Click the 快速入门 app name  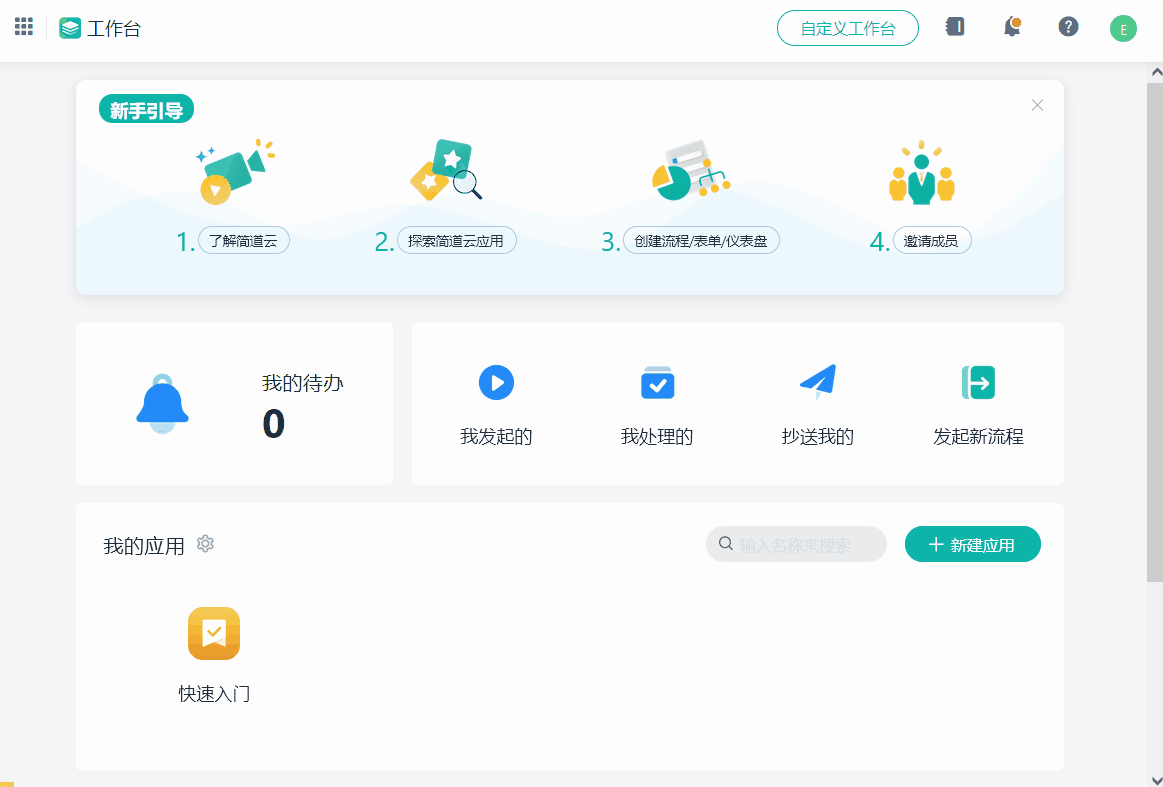[x=214, y=694]
